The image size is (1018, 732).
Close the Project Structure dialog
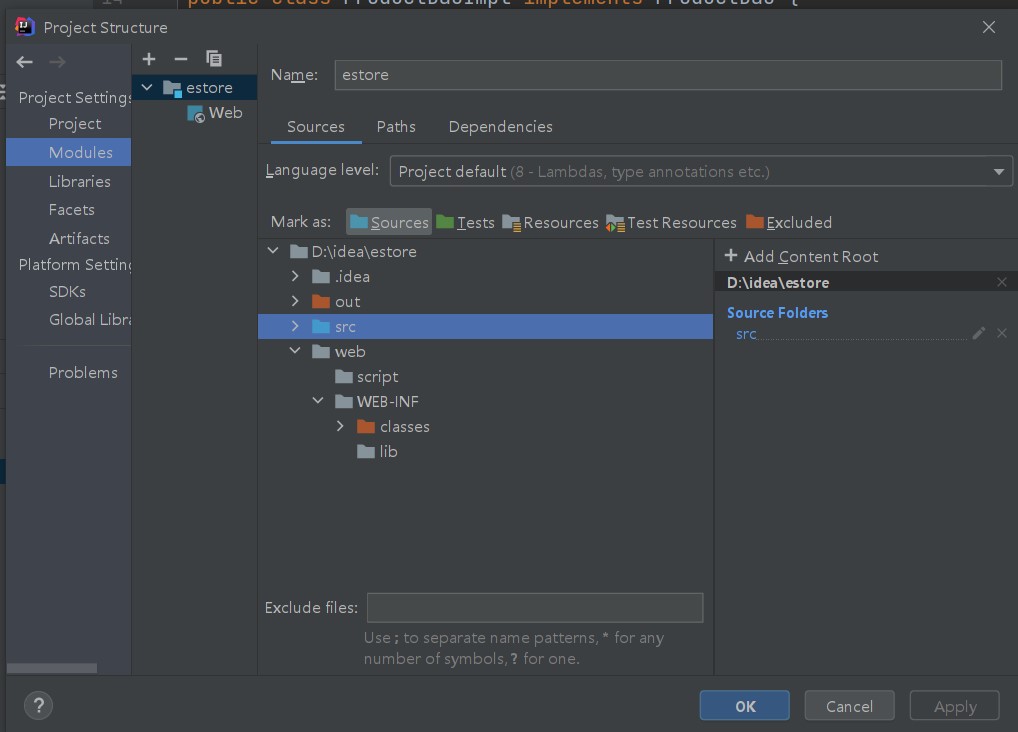click(x=989, y=27)
